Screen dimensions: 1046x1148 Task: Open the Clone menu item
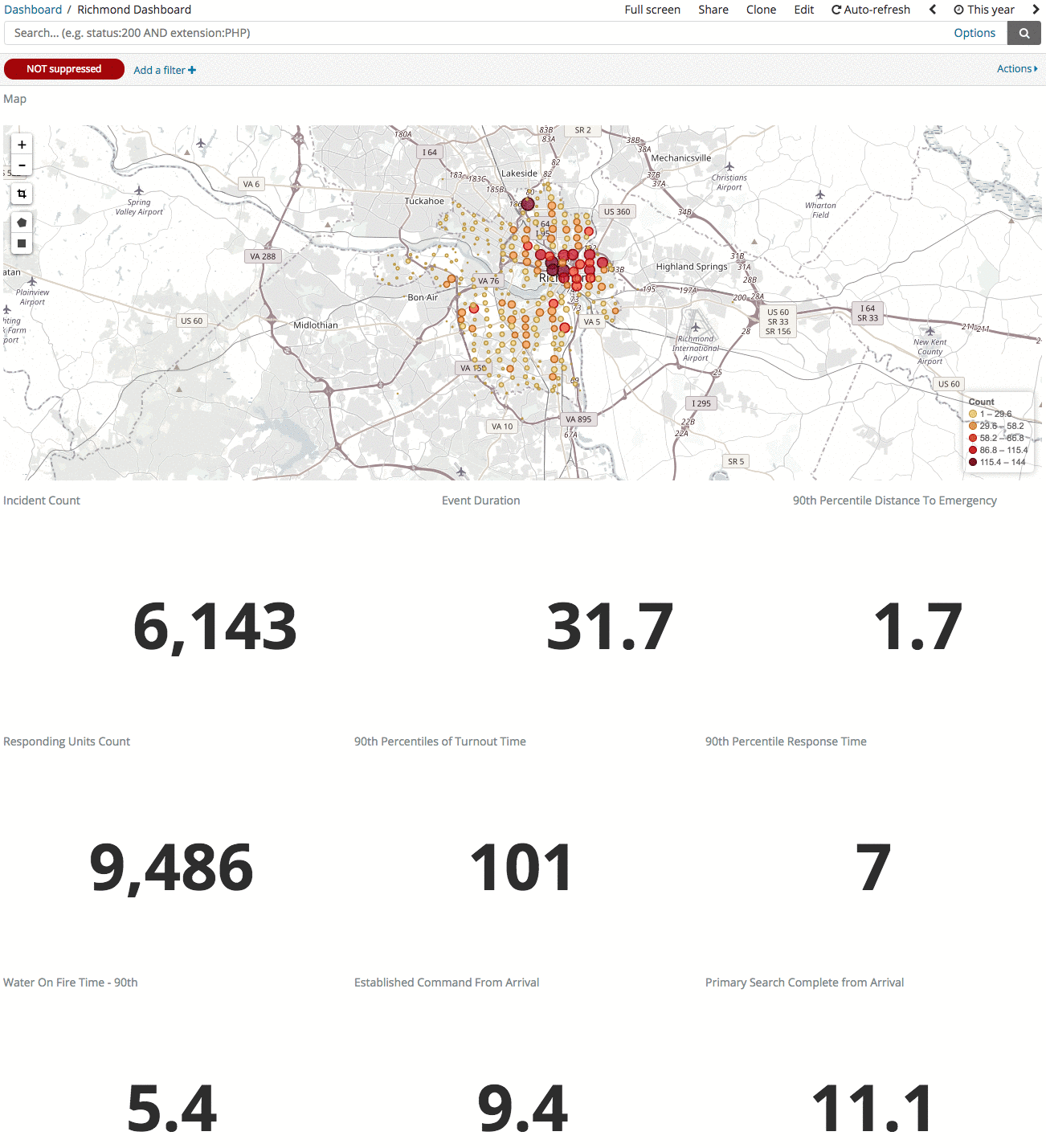coord(761,10)
